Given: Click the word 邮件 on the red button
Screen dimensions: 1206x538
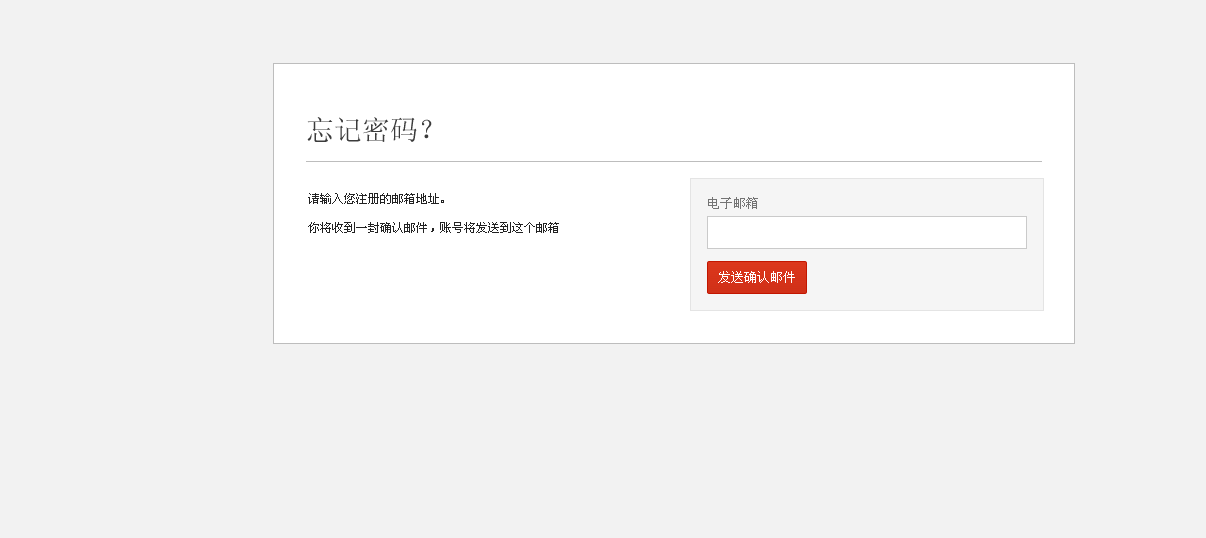Looking at the screenshot, I should [783, 278].
